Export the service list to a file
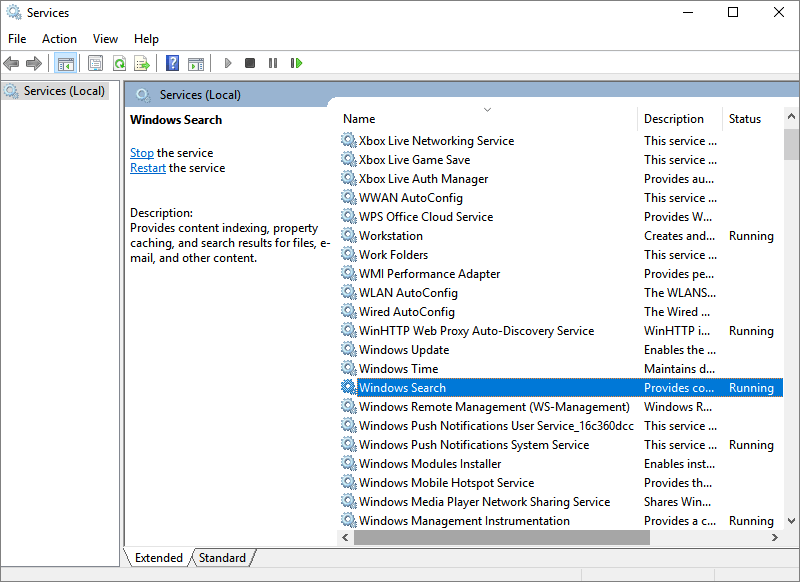This screenshot has width=800, height=582. [143, 63]
